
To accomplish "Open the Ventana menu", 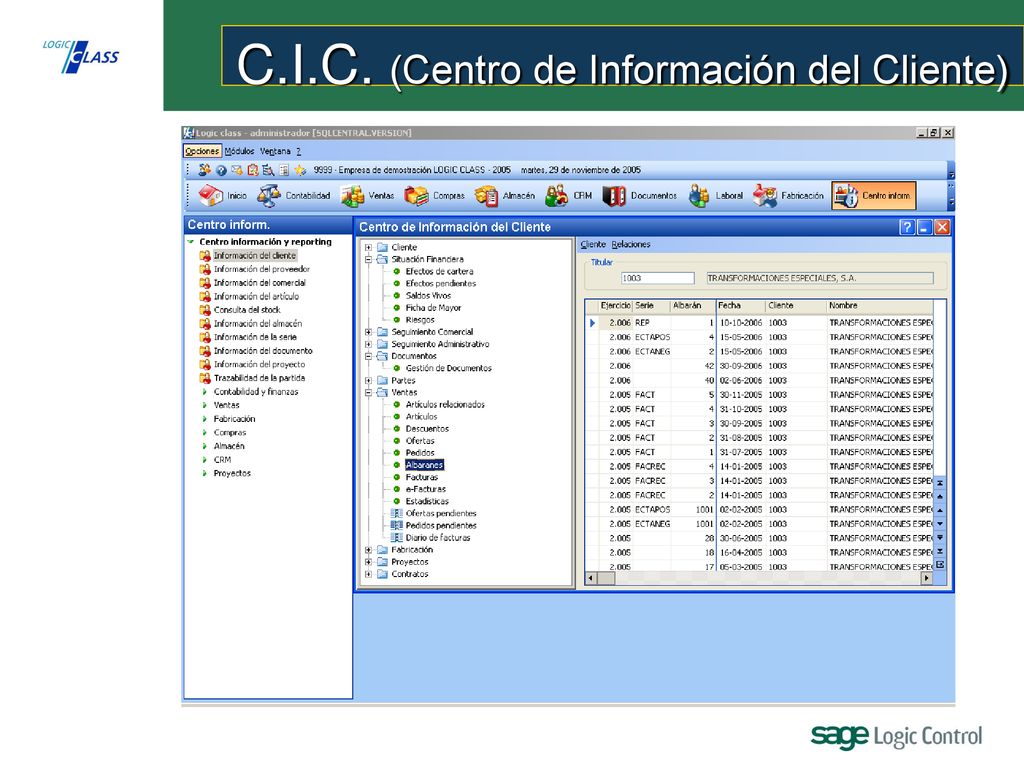I will click(x=275, y=151).
